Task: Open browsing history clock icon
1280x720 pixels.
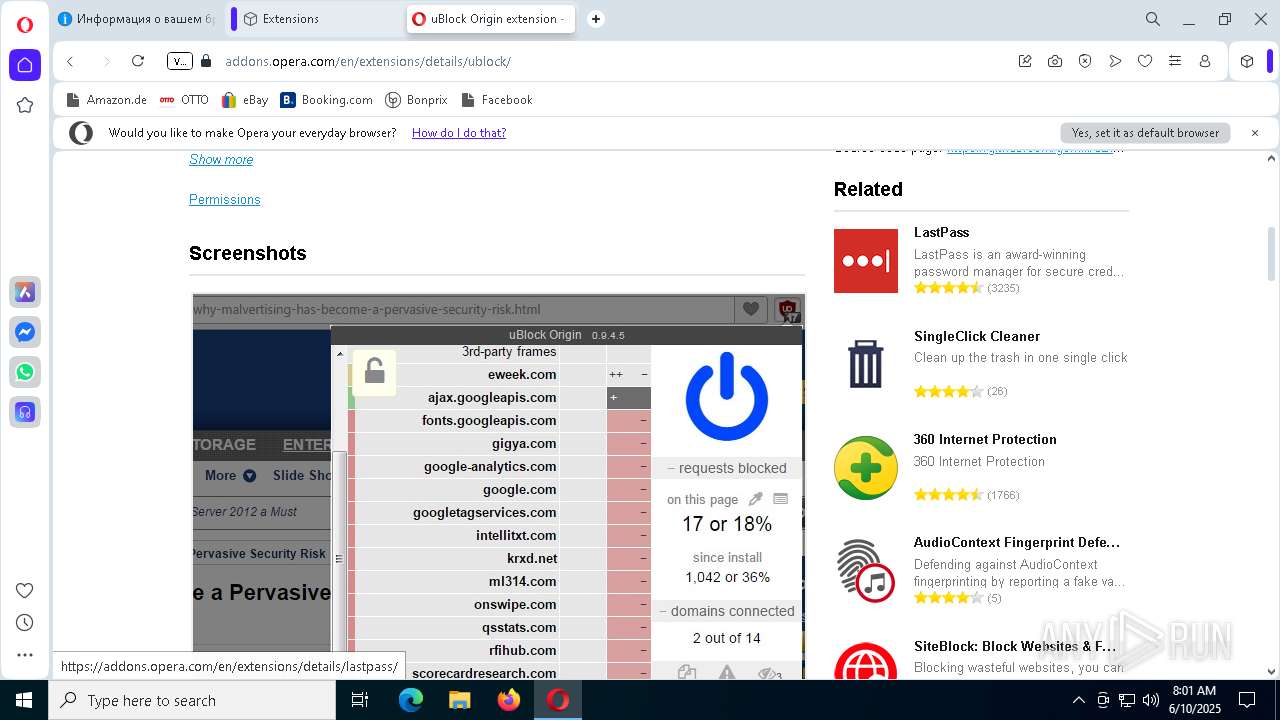Action: click(25, 622)
